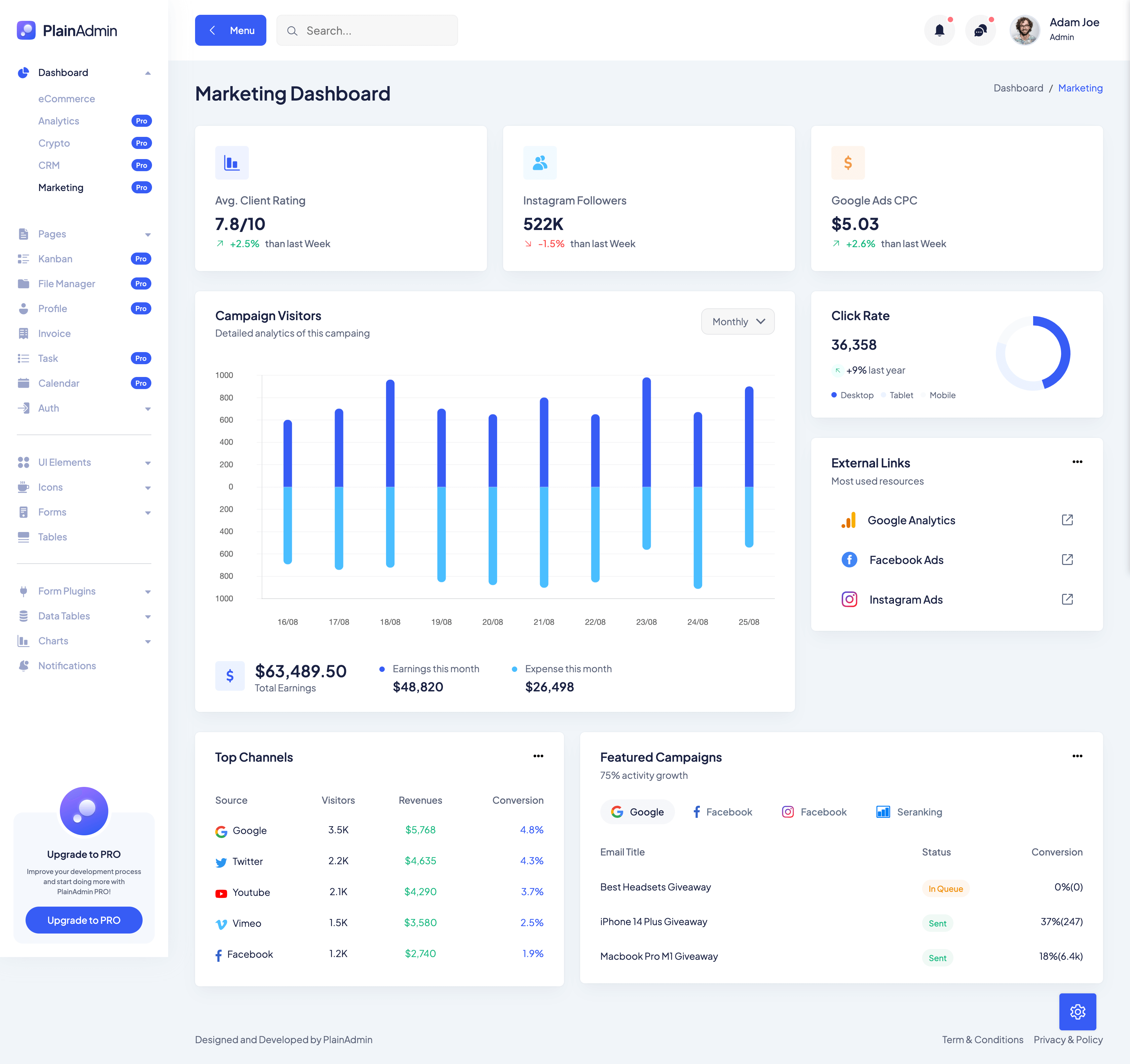Click the Google Analytics external link icon

coord(1068,520)
